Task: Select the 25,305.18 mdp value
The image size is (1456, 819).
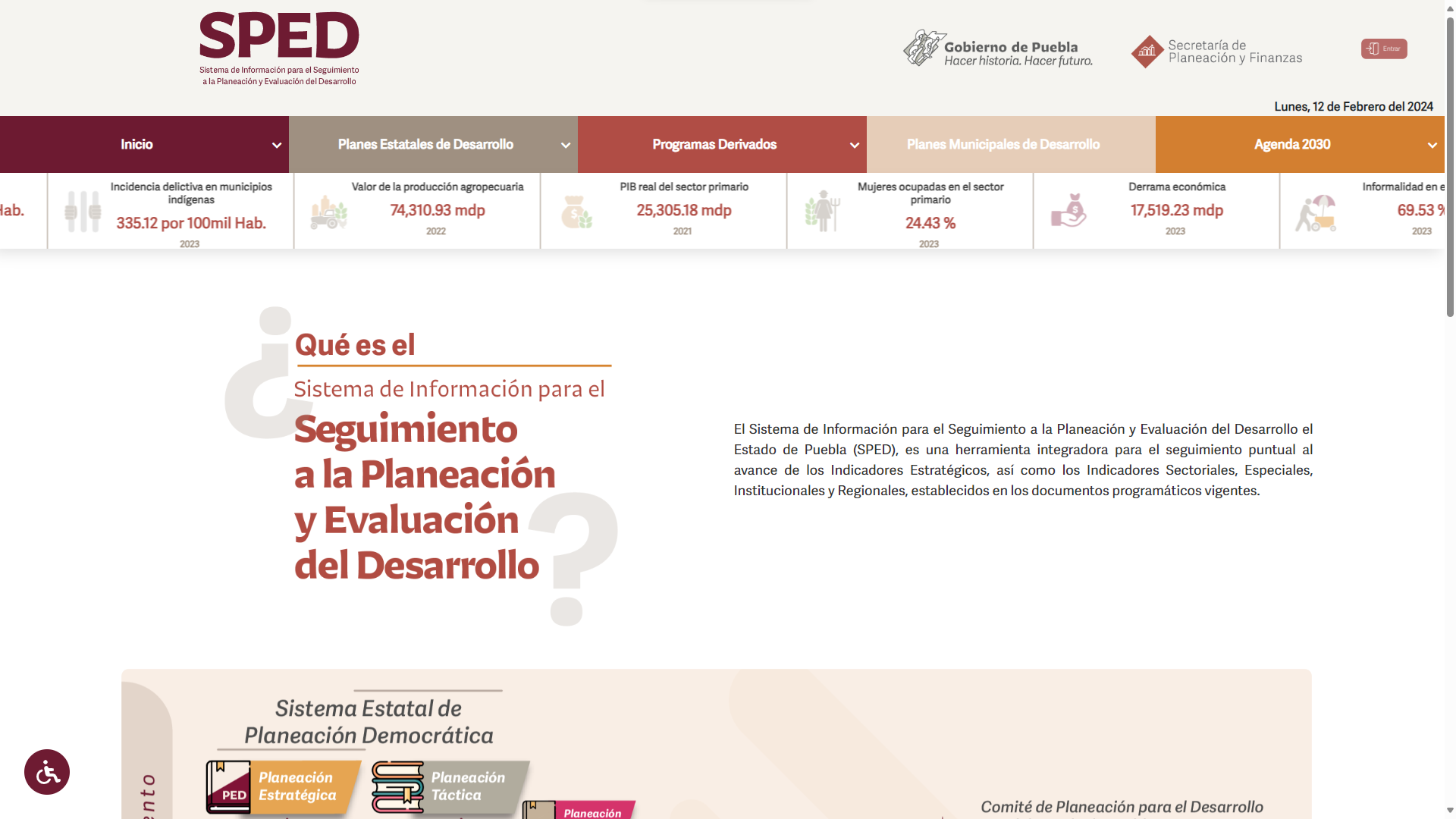Action: point(684,210)
